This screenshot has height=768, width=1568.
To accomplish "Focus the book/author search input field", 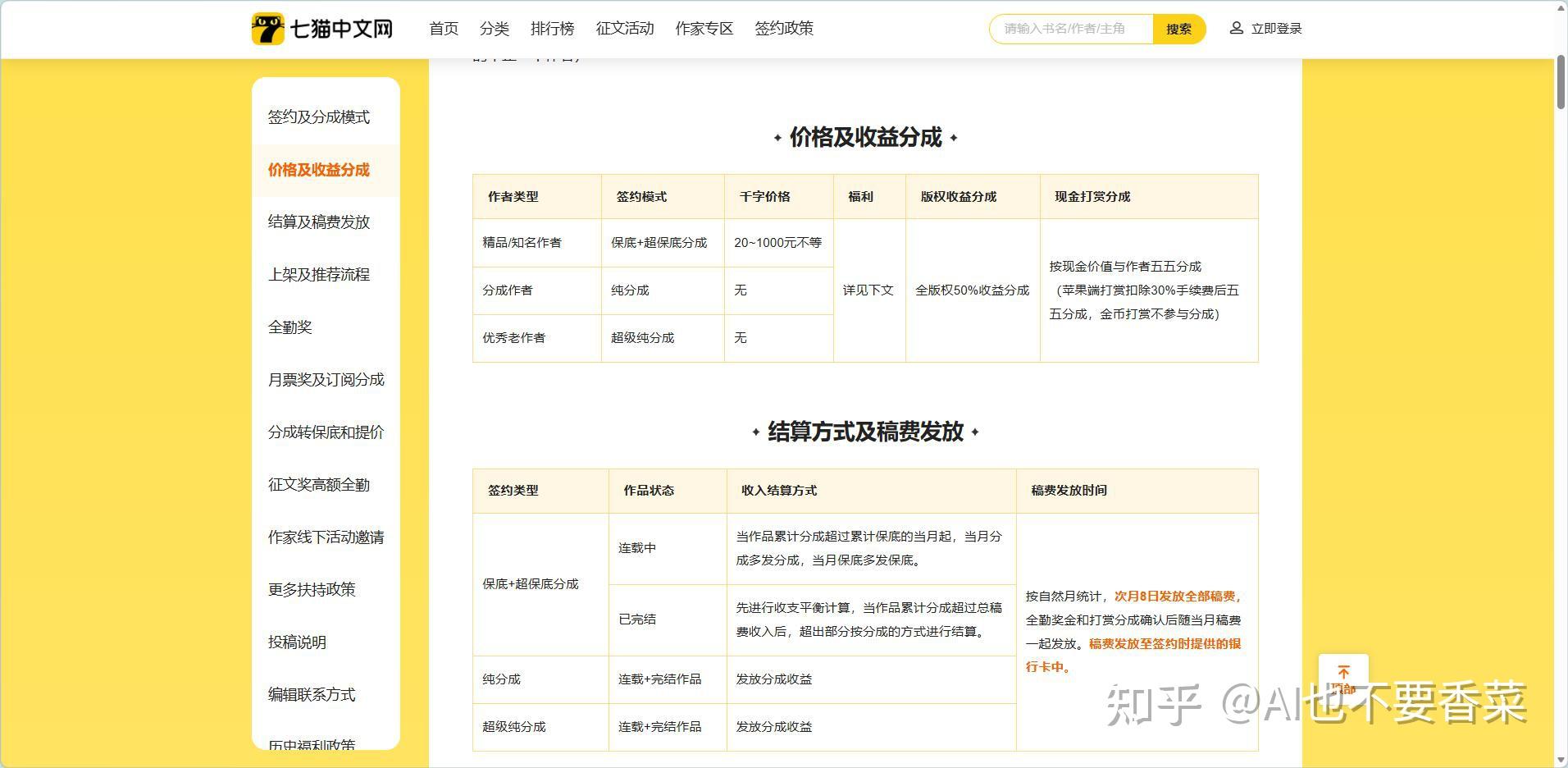I will click(1071, 29).
